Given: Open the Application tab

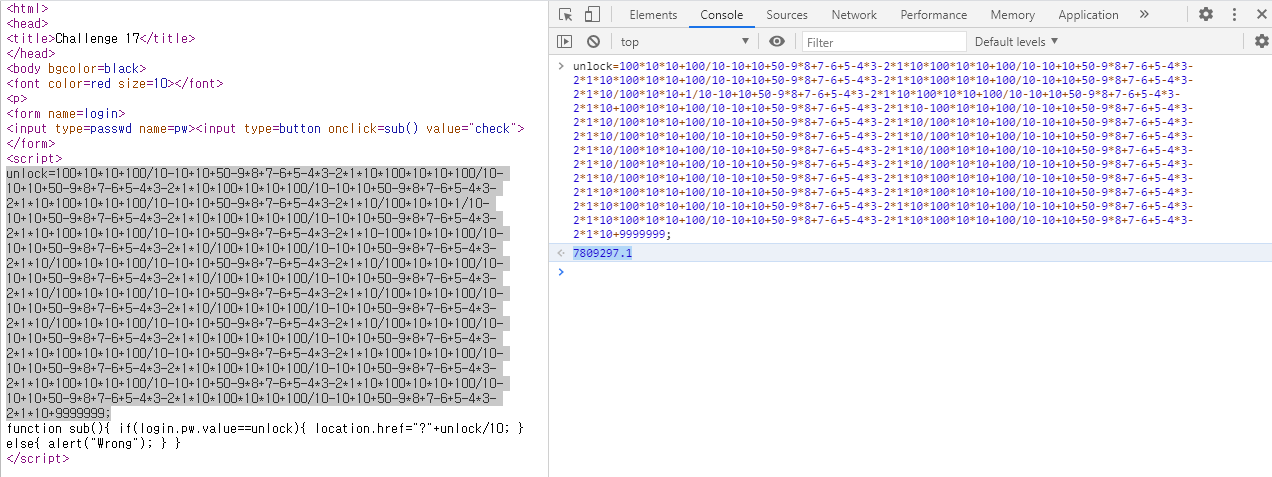Looking at the screenshot, I should click(x=1088, y=14).
